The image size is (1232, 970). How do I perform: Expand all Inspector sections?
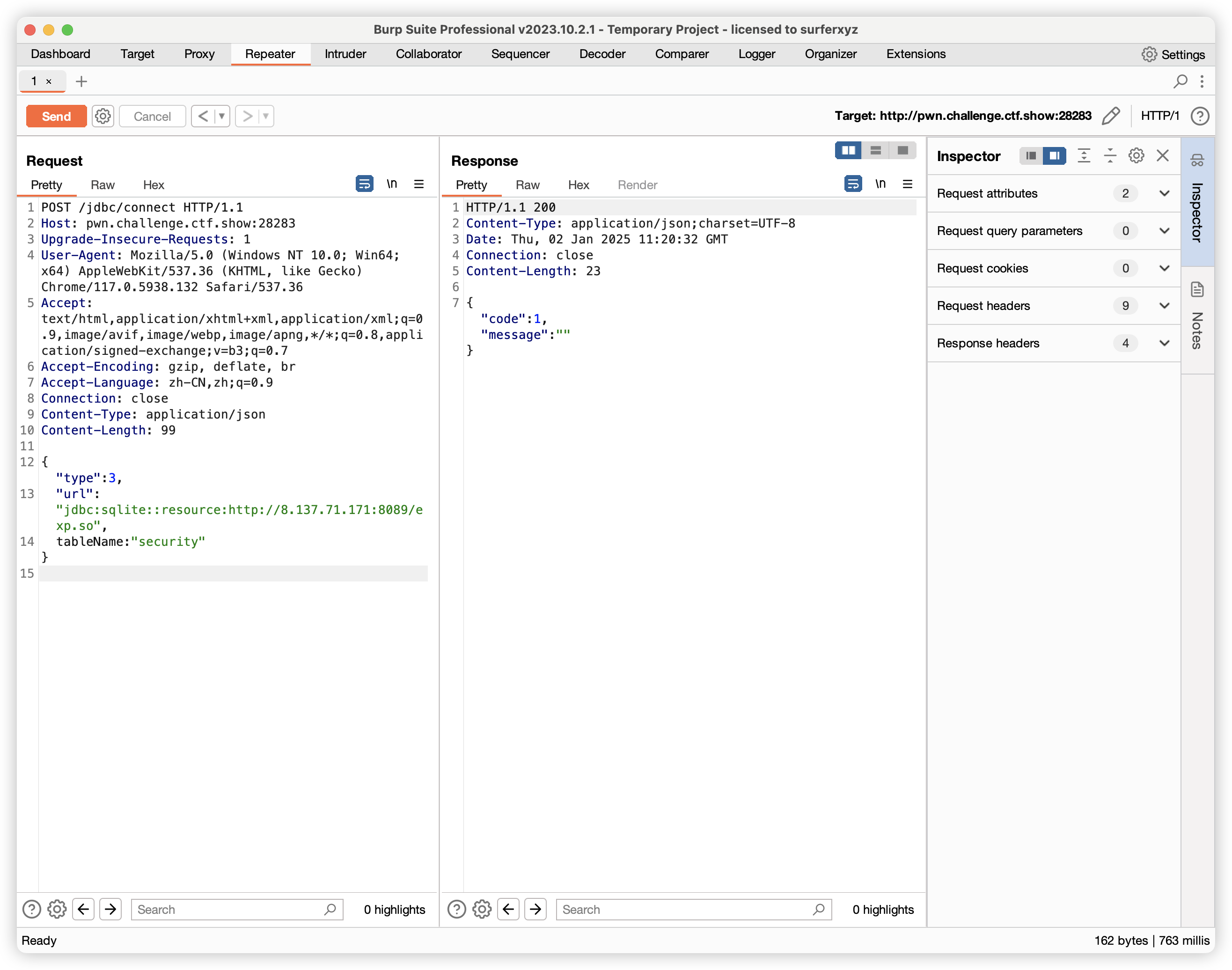(1084, 155)
